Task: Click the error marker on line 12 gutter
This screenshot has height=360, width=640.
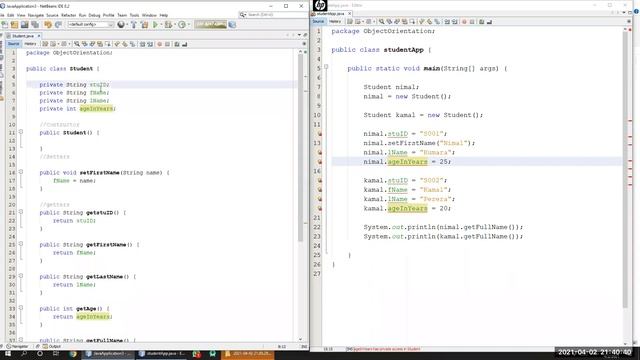Action: pos(320,134)
